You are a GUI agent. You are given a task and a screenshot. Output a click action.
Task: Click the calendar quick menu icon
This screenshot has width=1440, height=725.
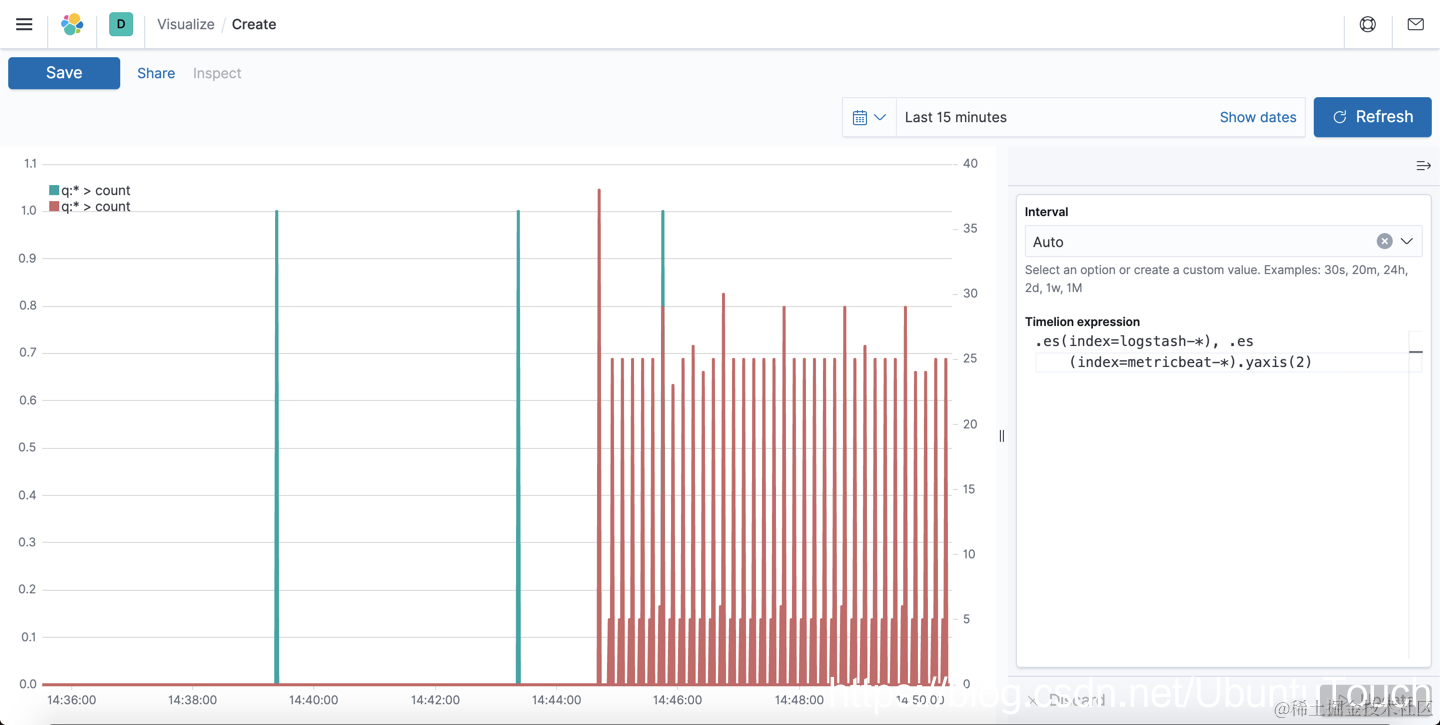point(860,117)
